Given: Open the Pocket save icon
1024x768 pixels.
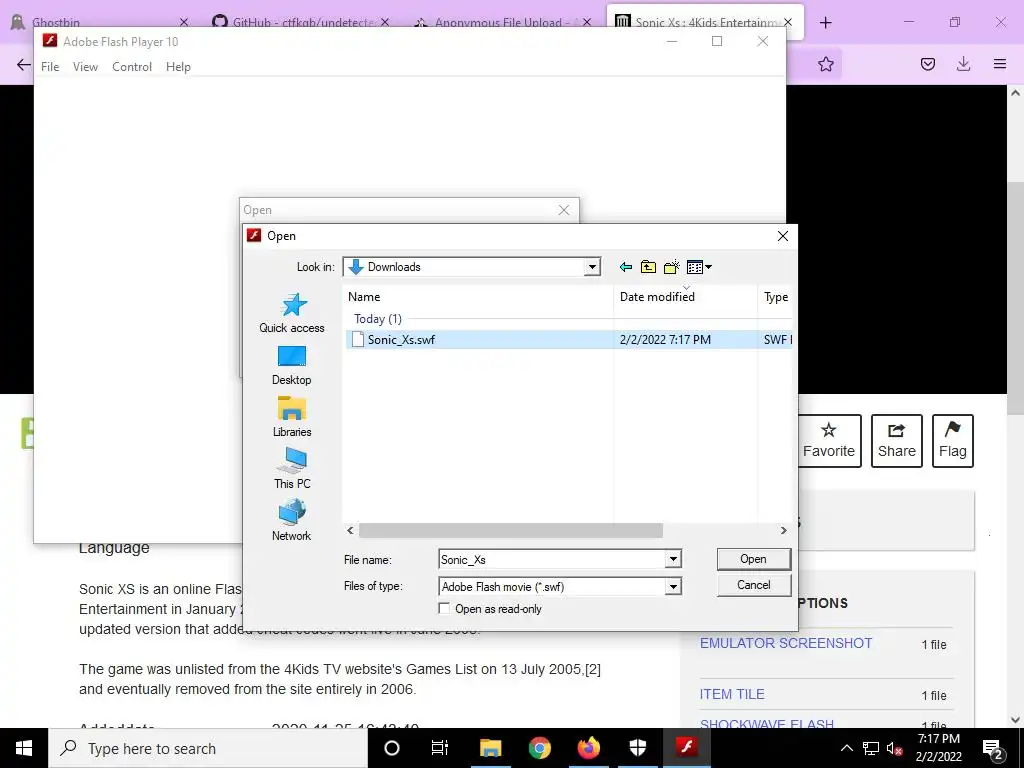Looking at the screenshot, I should (928, 64).
